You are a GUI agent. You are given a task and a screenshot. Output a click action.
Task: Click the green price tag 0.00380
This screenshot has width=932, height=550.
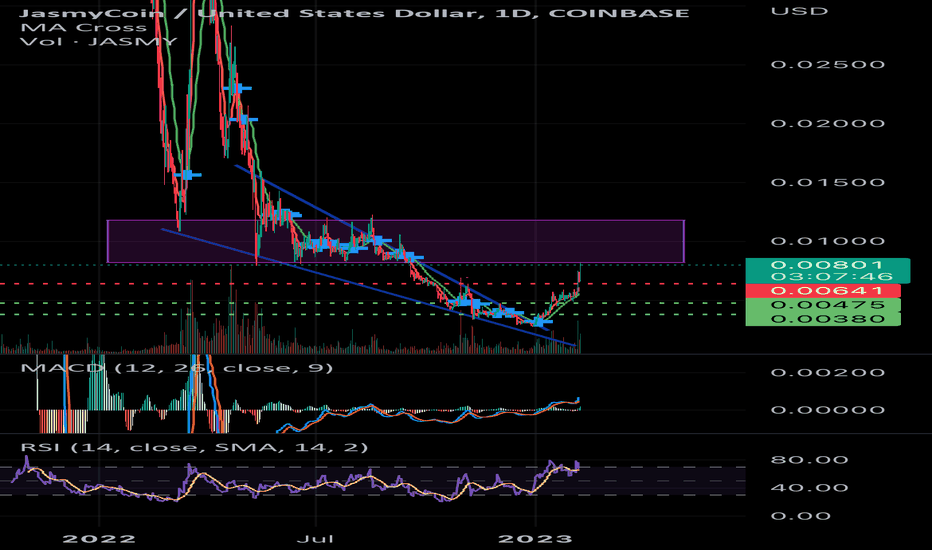pyautogui.click(x=823, y=319)
